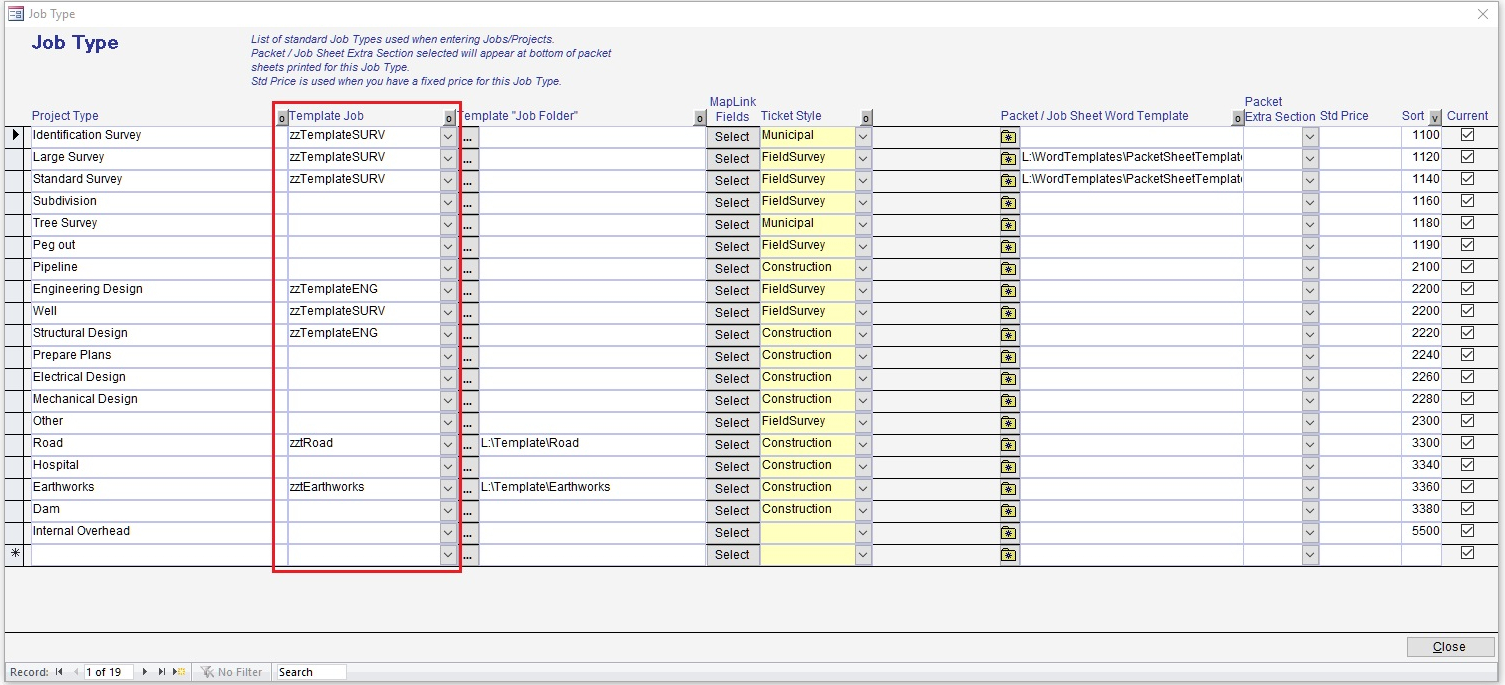Select the row selector for Hospital record

(17, 466)
